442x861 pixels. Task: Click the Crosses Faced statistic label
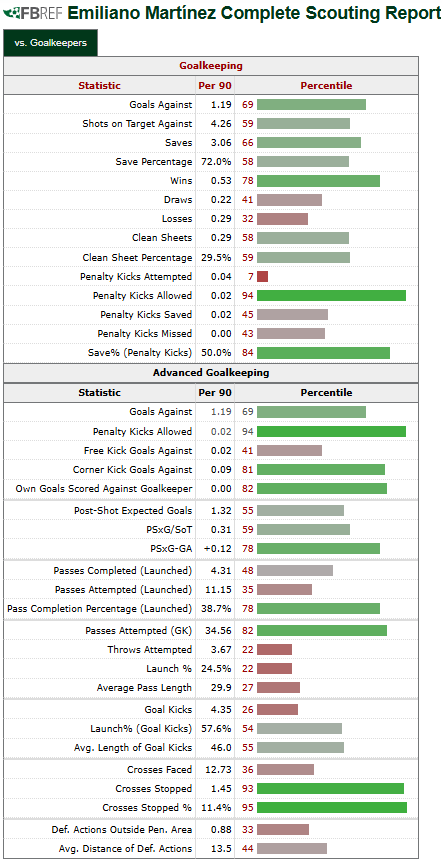pyautogui.click(x=159, y=769)
